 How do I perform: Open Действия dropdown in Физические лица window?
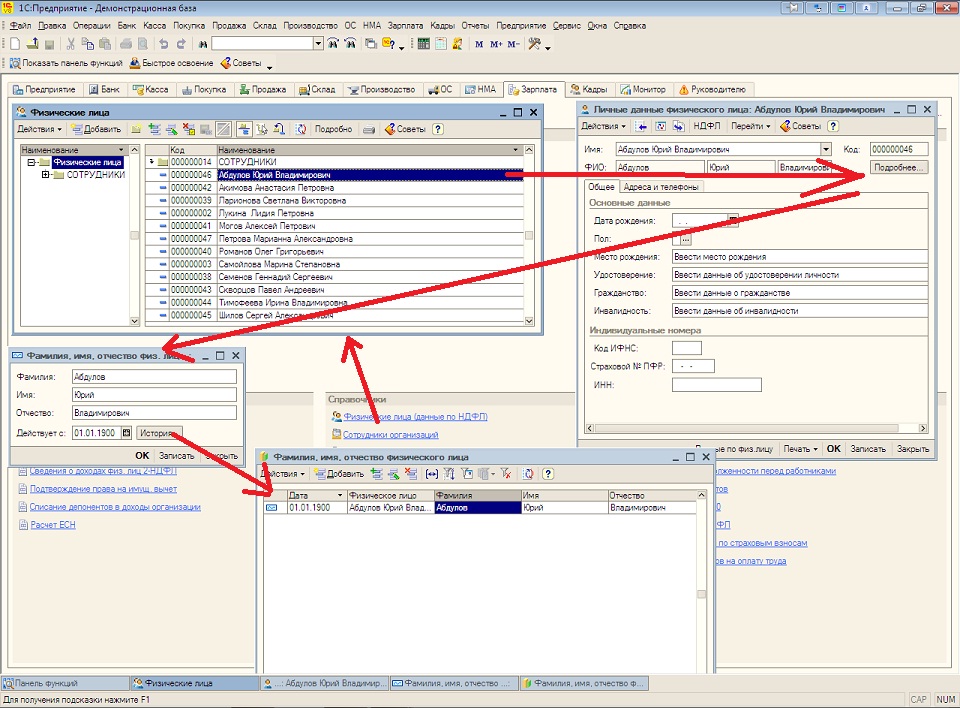39,129
